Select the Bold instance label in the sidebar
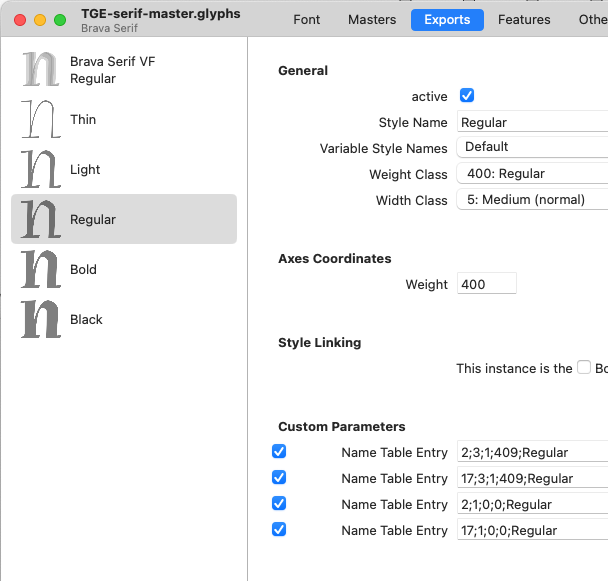 tap(84, 269)
